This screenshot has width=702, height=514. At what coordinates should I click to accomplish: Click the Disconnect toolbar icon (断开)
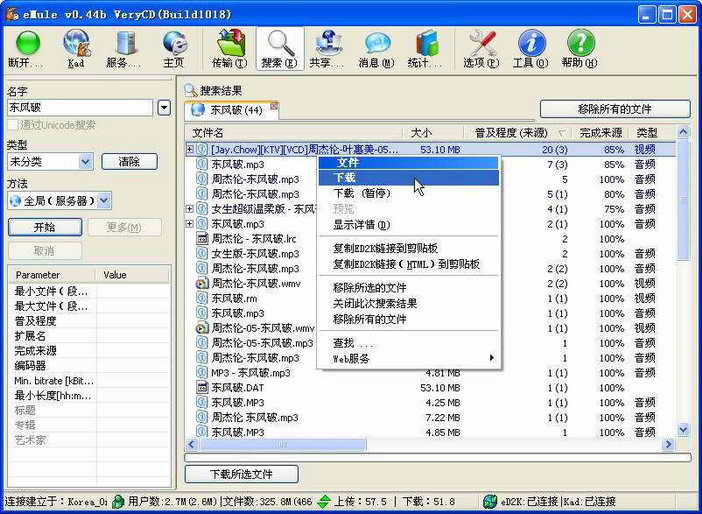click(27, 47)
